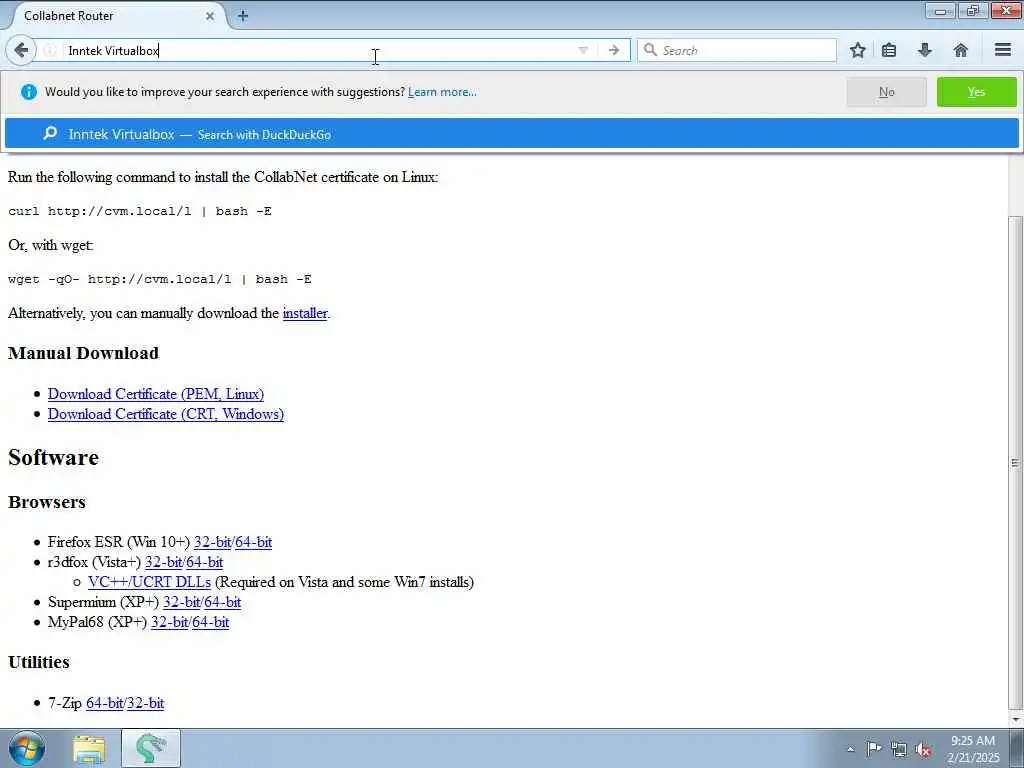
Task: Decline search suggestions with No
Action: click(886, 92)
